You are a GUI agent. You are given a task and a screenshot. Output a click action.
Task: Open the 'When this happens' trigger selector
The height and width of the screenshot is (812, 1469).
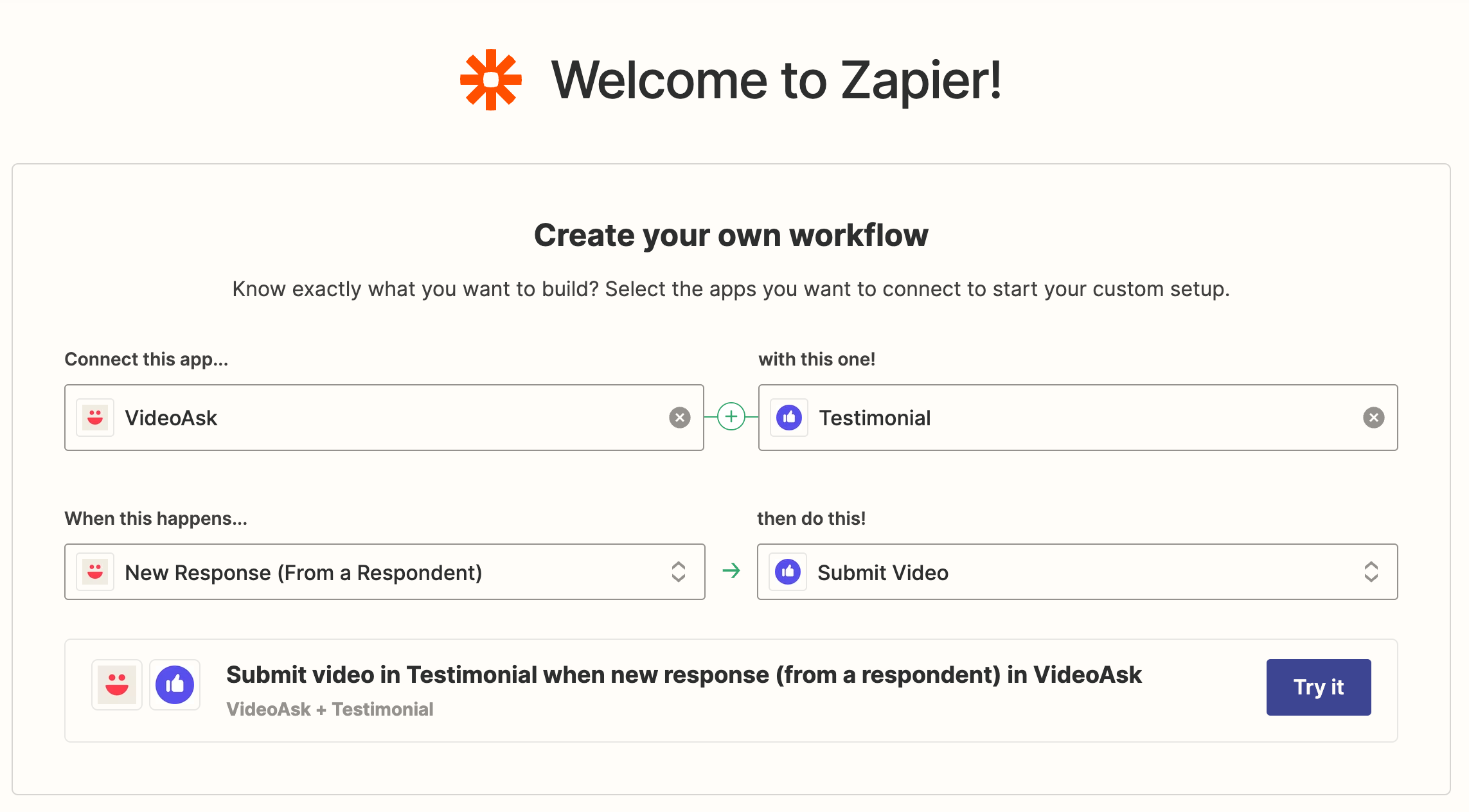(x=384, y=572)
